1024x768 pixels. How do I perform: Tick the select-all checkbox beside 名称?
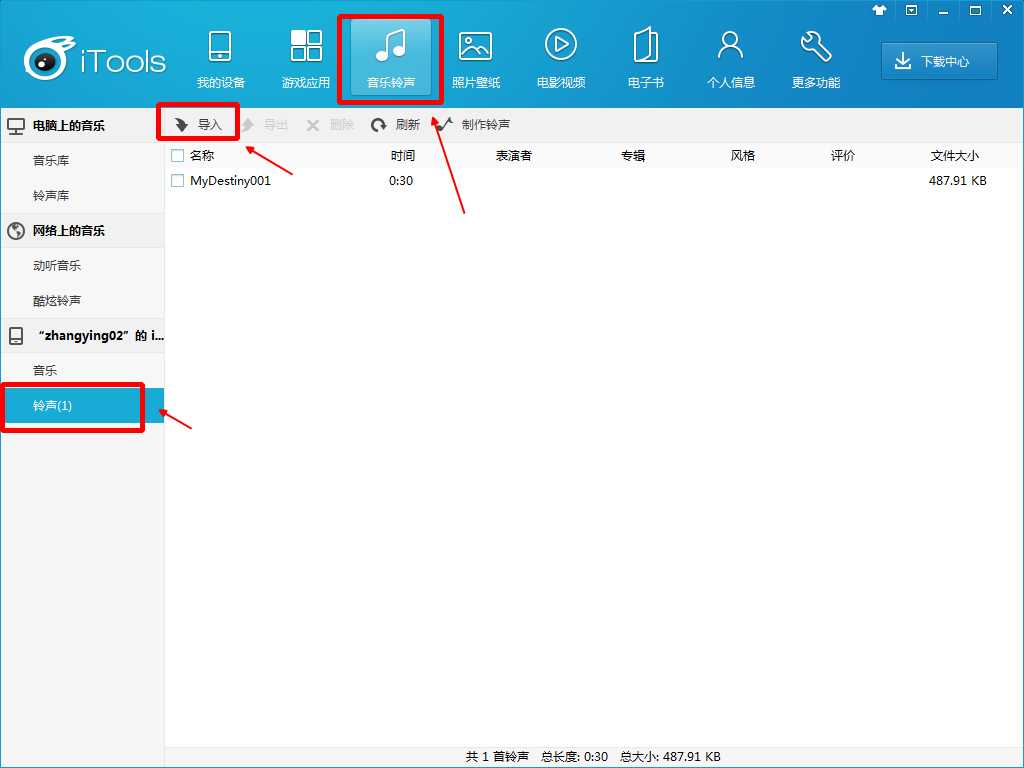(177, 155)
